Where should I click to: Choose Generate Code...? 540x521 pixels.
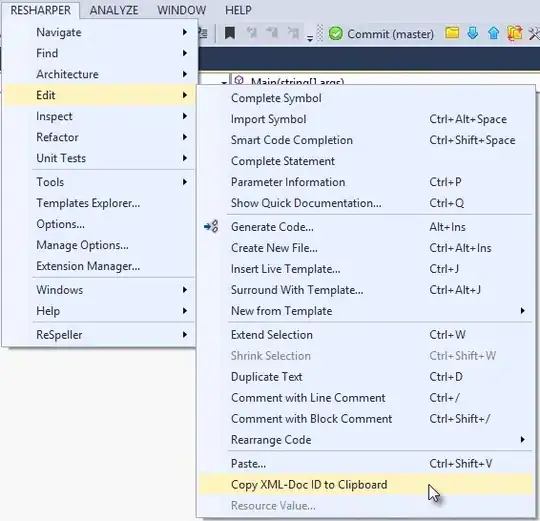click(x=366, y=227)
